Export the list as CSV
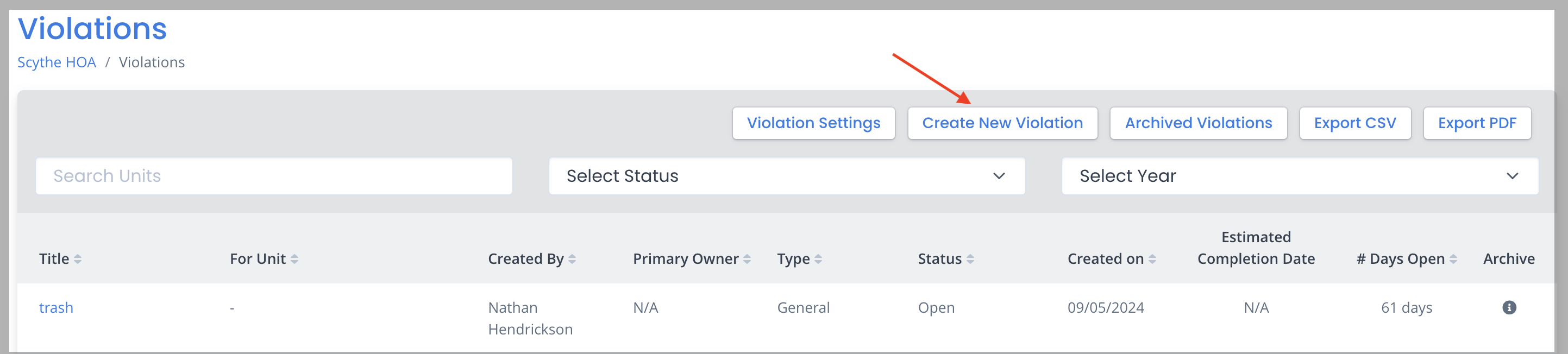 1355,123
